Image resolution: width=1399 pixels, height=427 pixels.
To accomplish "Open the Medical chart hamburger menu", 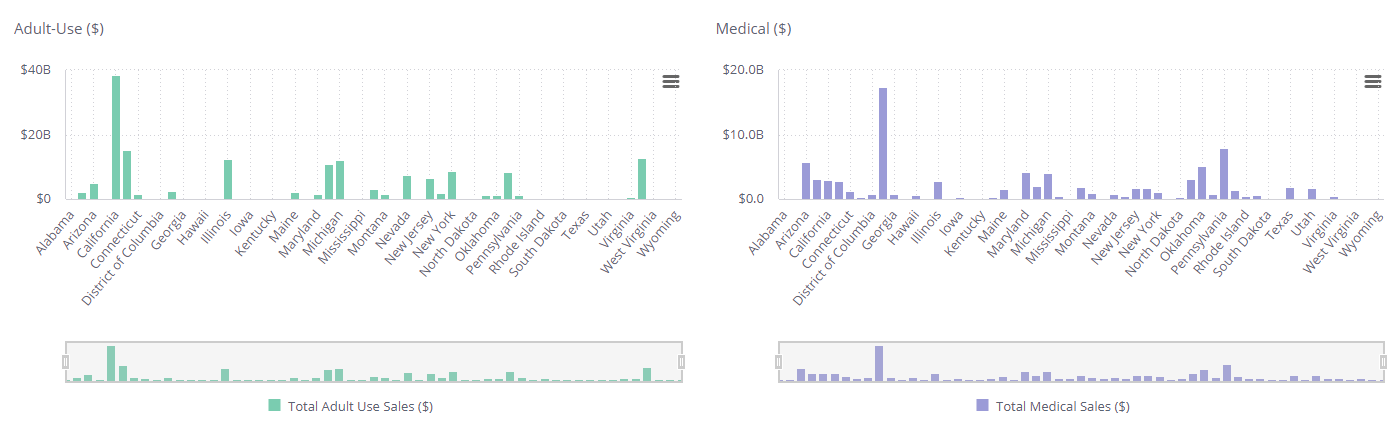I will pos(1374,82).
